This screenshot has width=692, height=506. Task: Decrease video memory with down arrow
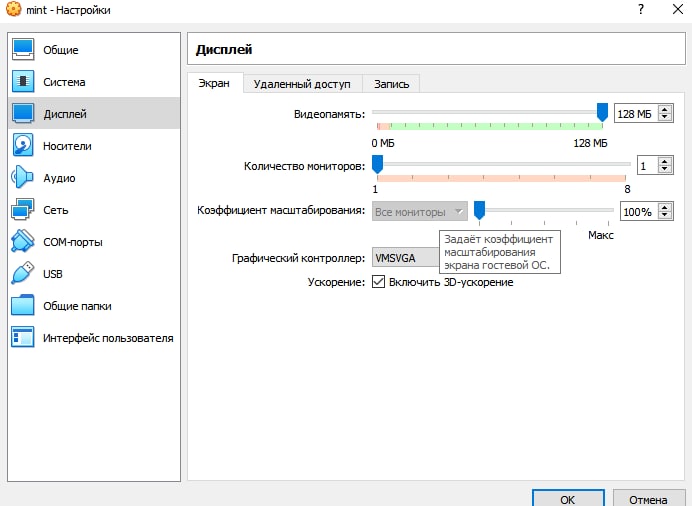pyautogui.click(x=665, y=117)
